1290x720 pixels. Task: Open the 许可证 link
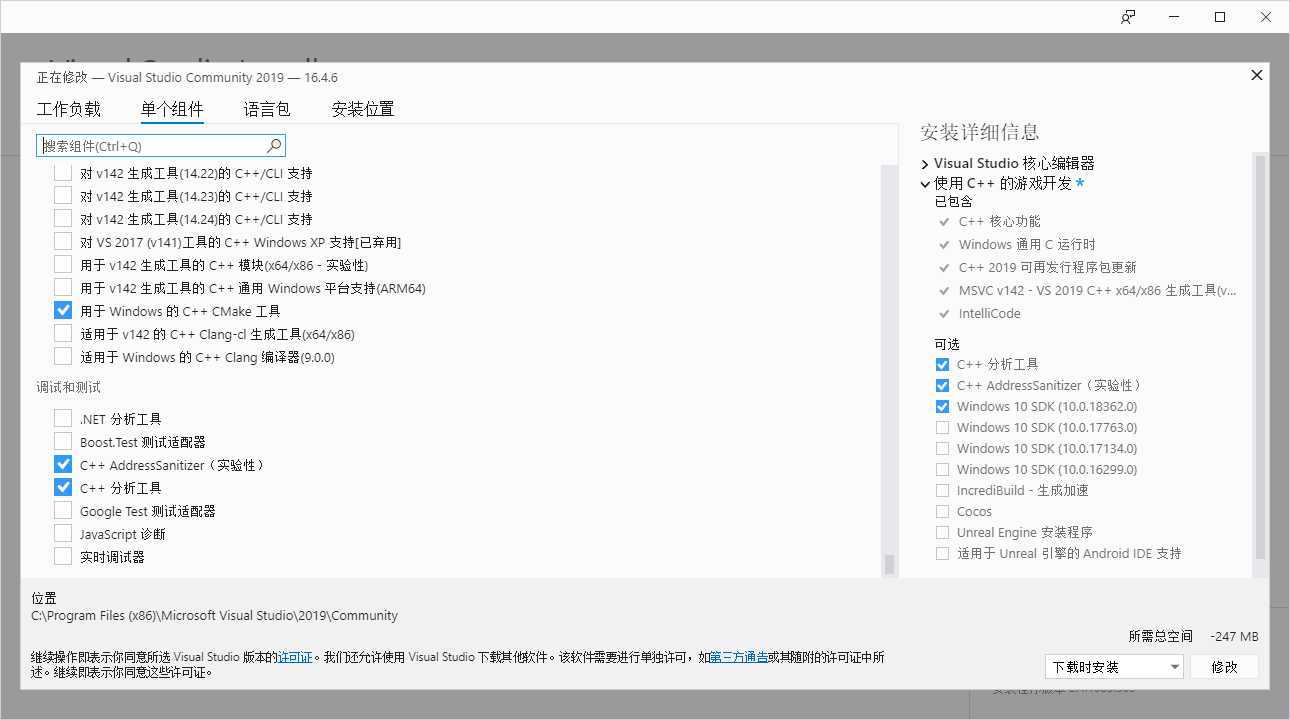pos(295,657)
